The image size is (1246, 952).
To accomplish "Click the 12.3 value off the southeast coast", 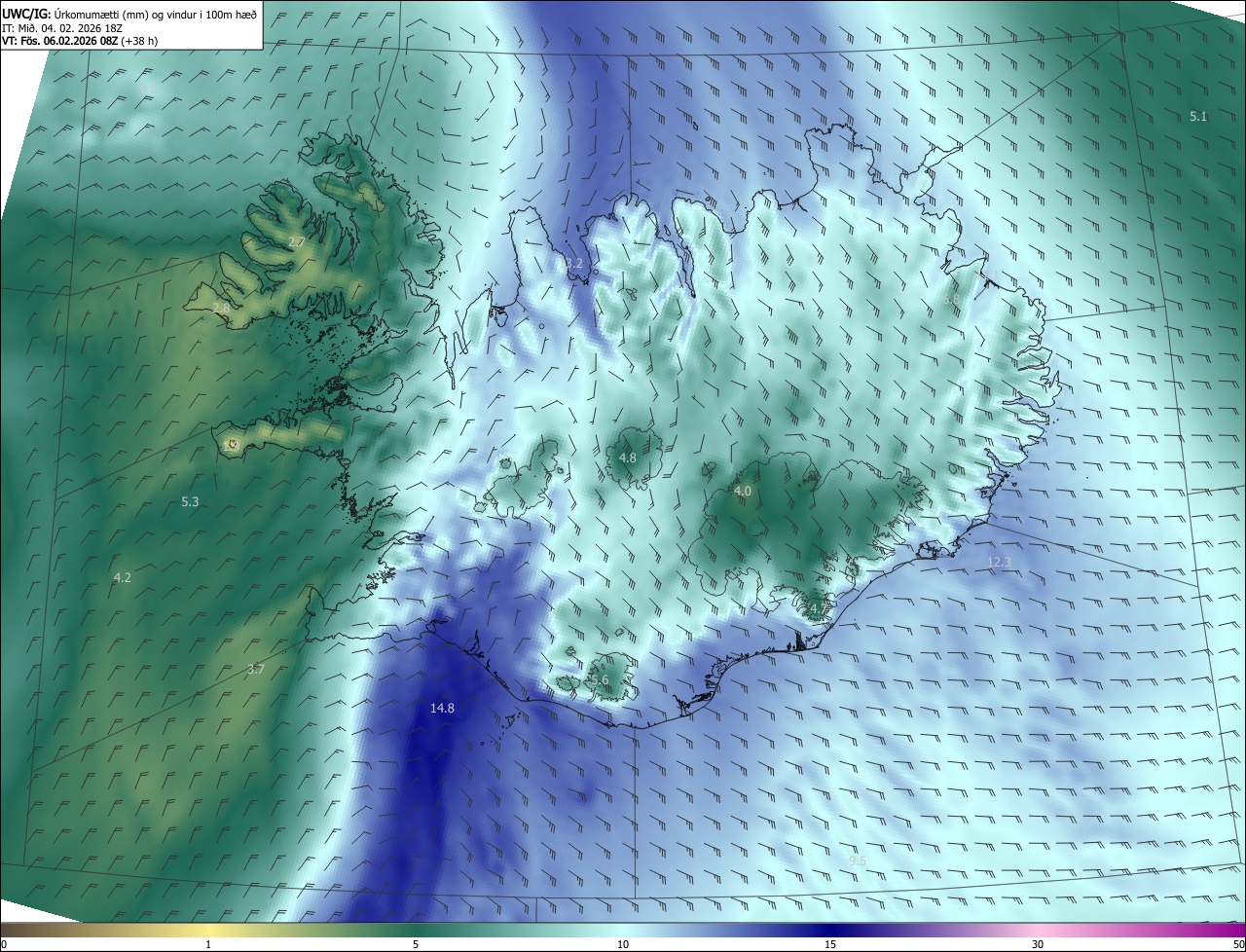I will tap(1000, 562).
